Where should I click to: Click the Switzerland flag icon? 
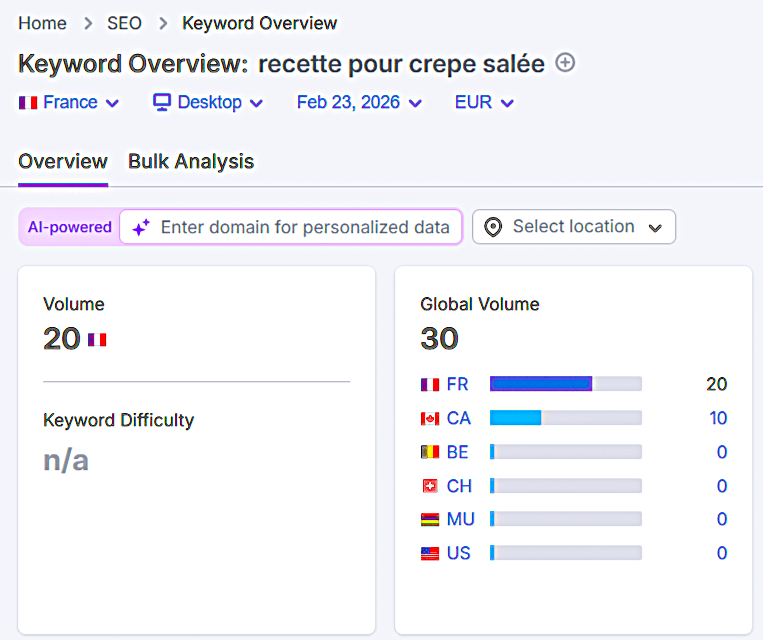tap(430, 486)
